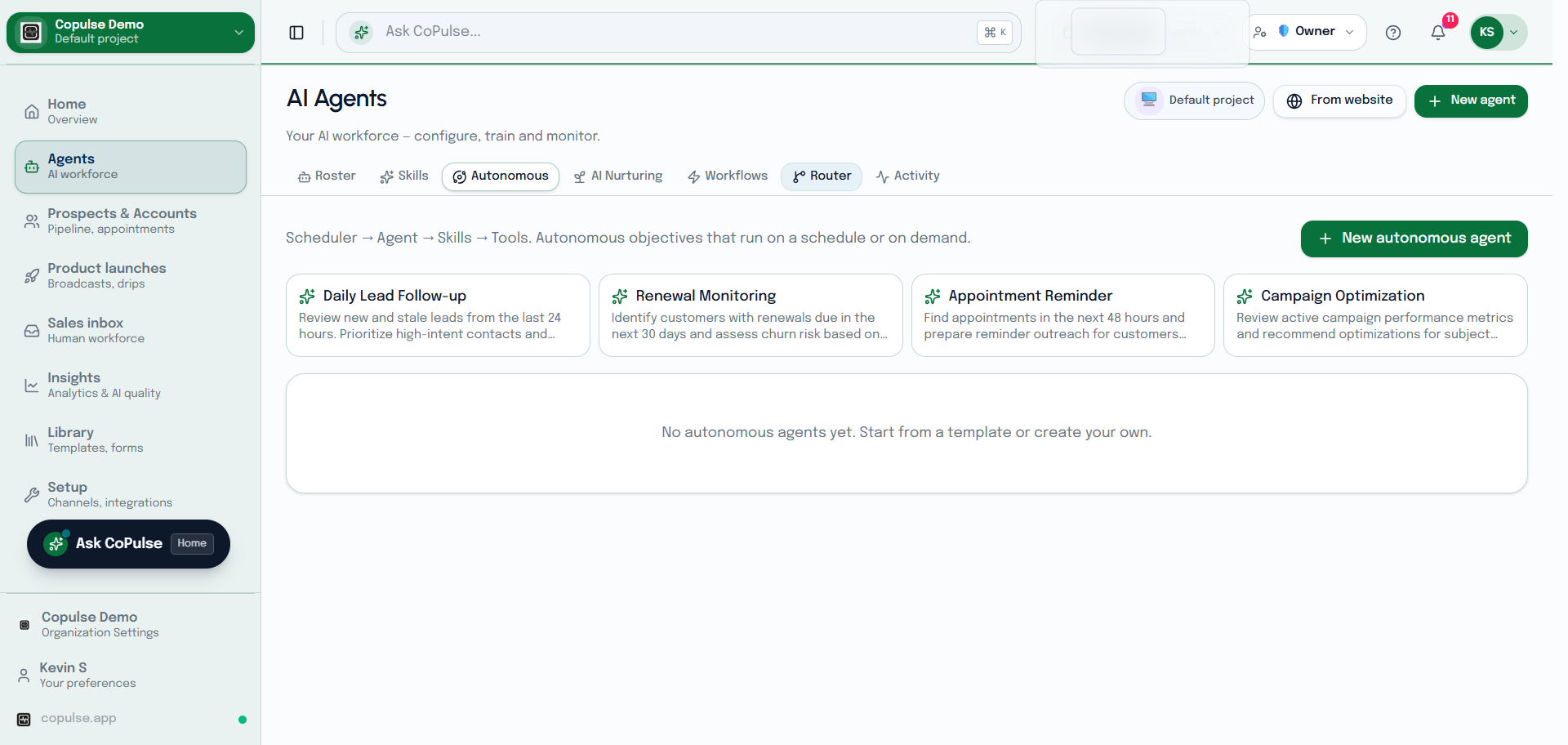Viewport: 1568px width, 745px height.
Task: Click the Insights chart icon
Action: coord(32,386)
